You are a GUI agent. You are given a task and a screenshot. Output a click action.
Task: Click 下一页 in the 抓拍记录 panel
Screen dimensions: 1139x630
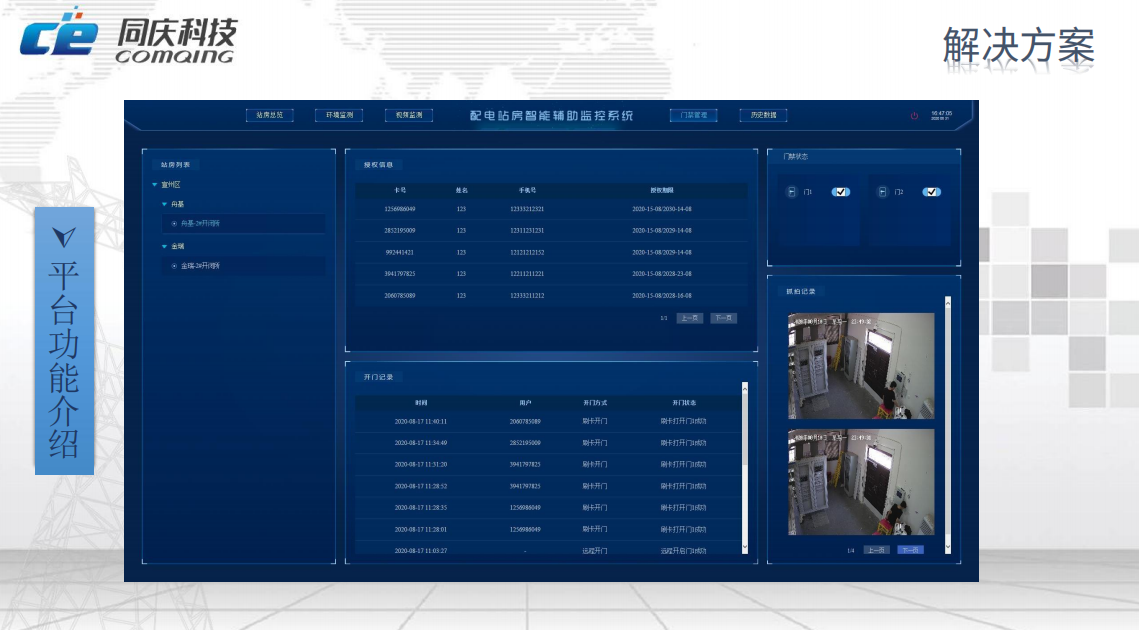click(x=910, y=550)
